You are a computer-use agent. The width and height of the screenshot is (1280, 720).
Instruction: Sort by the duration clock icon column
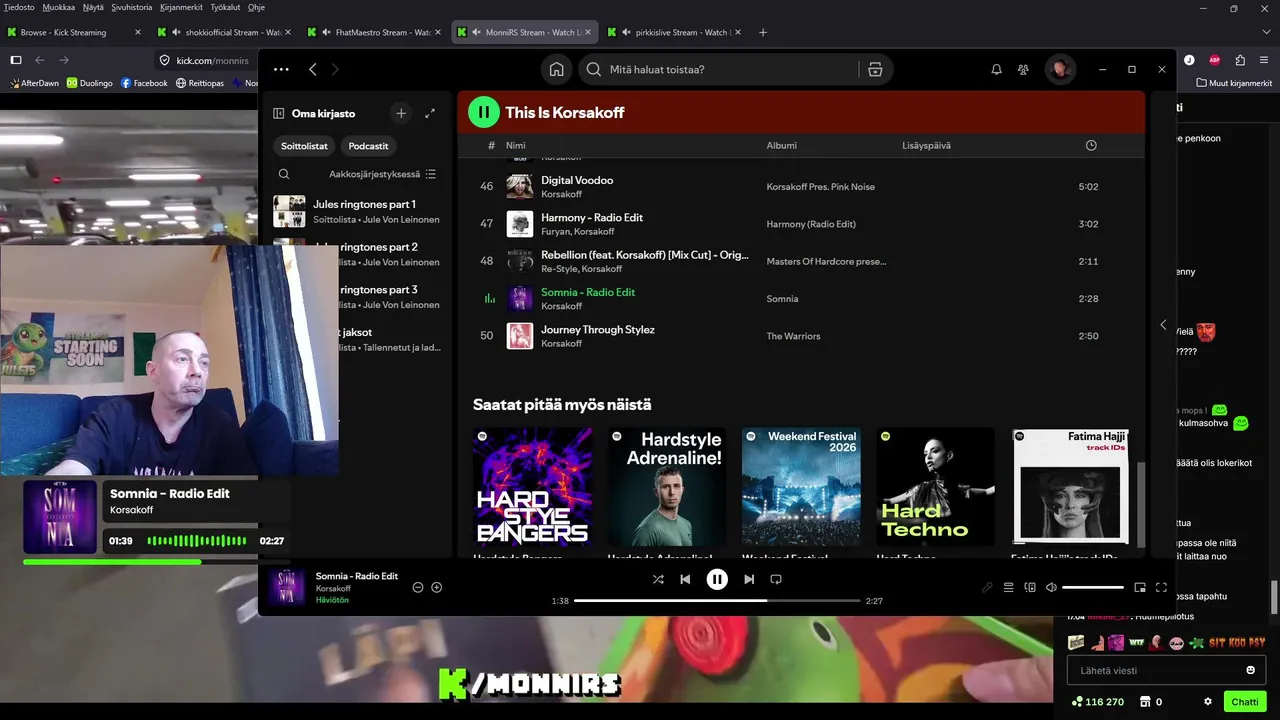pyautogui.click(x=1091, y=145)
